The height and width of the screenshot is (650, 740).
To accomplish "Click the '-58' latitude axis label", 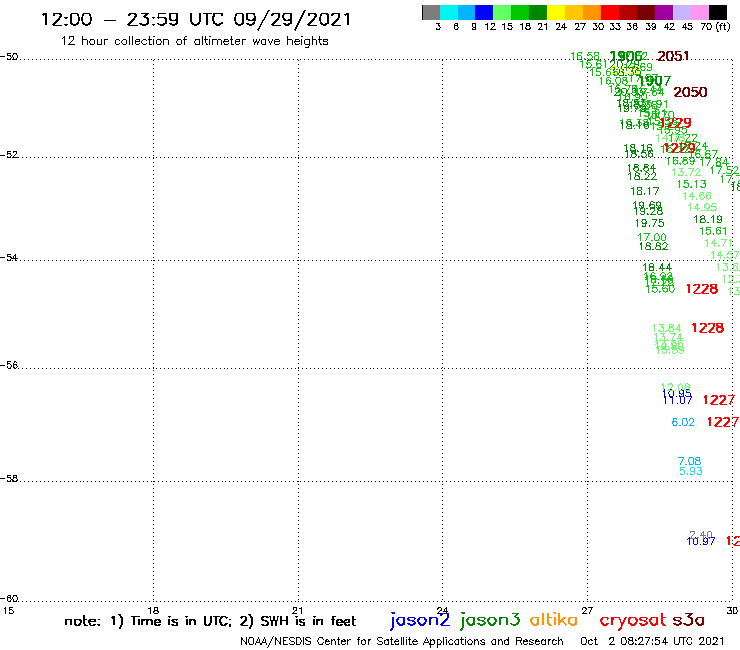I will (9, 478).
